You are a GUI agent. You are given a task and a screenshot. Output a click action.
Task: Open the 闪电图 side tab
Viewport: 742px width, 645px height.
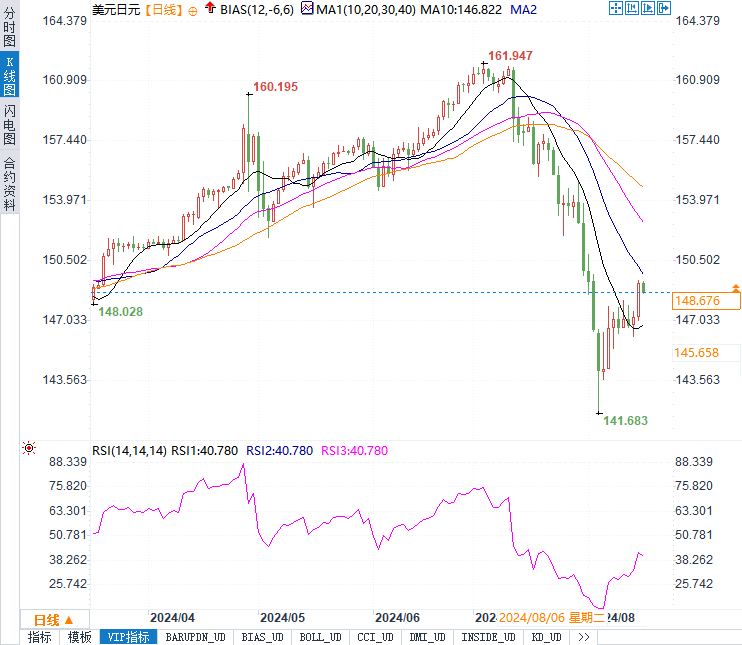9,124
